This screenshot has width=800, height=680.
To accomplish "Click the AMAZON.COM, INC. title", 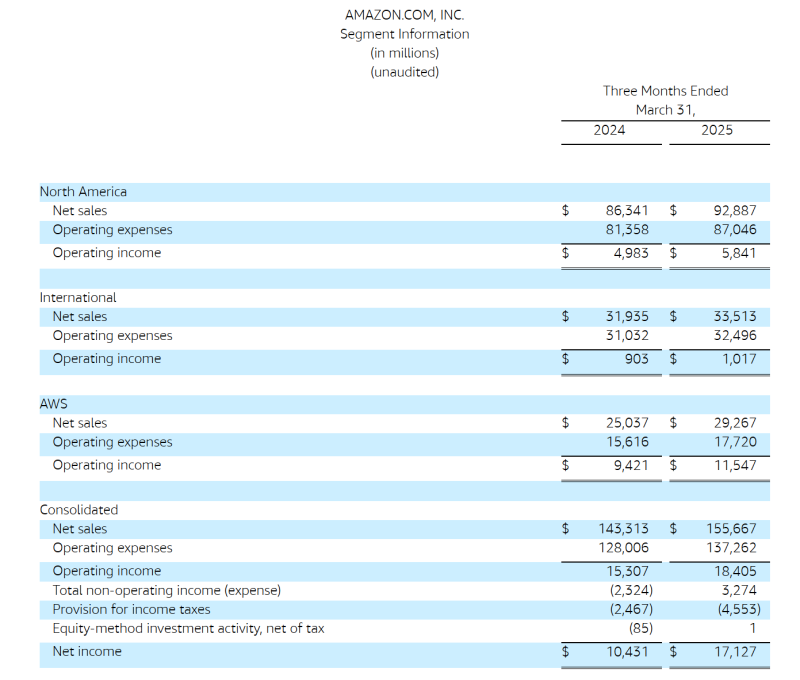I will (x=404, y=15).
